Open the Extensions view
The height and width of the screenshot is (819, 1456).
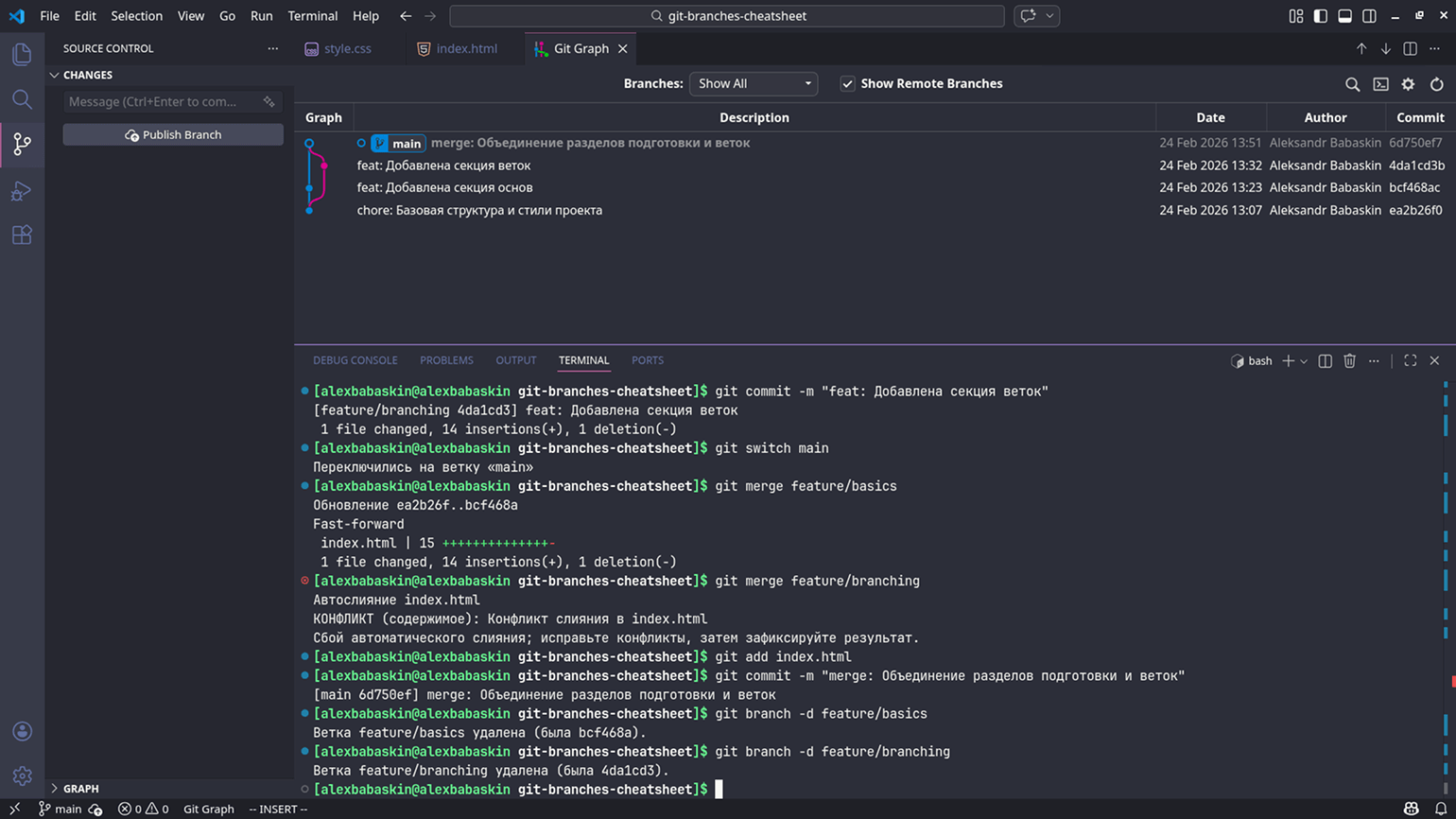coord(22,235)
